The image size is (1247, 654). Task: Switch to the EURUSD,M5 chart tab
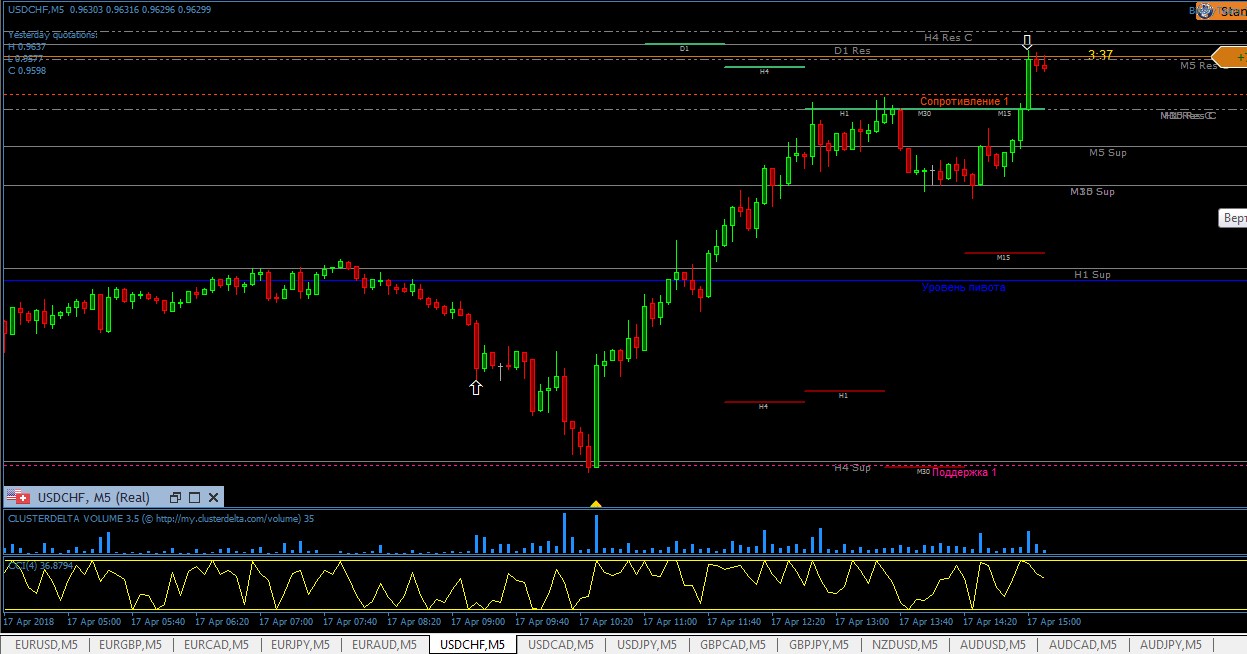(45, 645)
